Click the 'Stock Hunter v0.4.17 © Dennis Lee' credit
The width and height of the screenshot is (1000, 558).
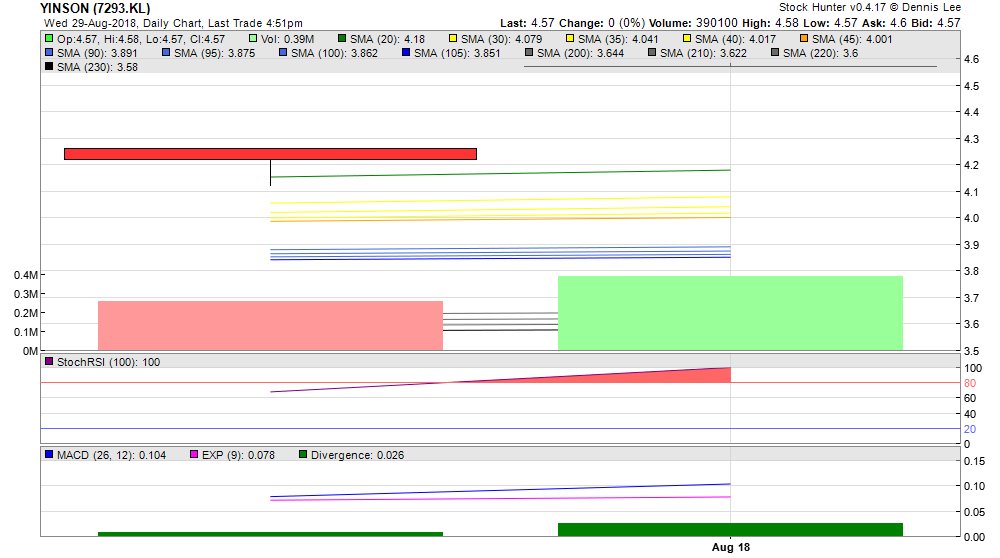point(870,8)
